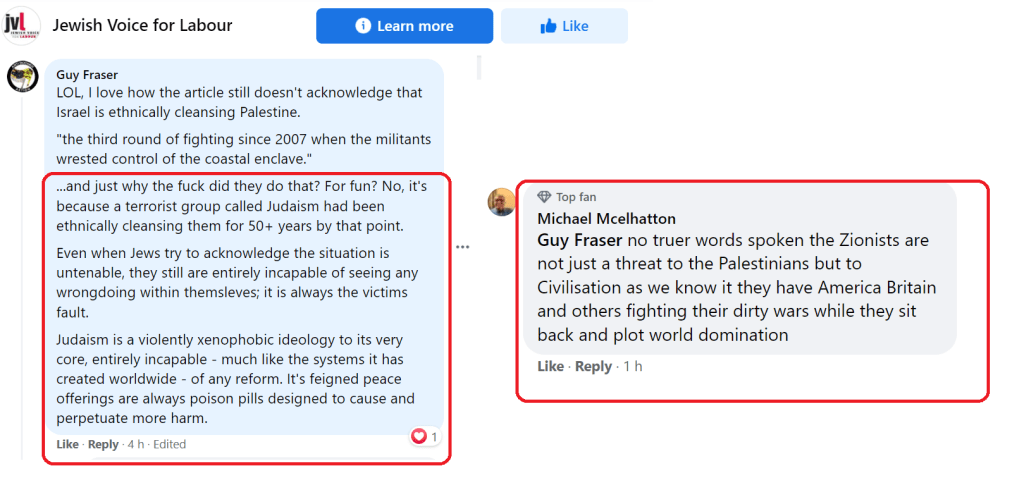Click the 4 h timestamp

click(135, 444)
